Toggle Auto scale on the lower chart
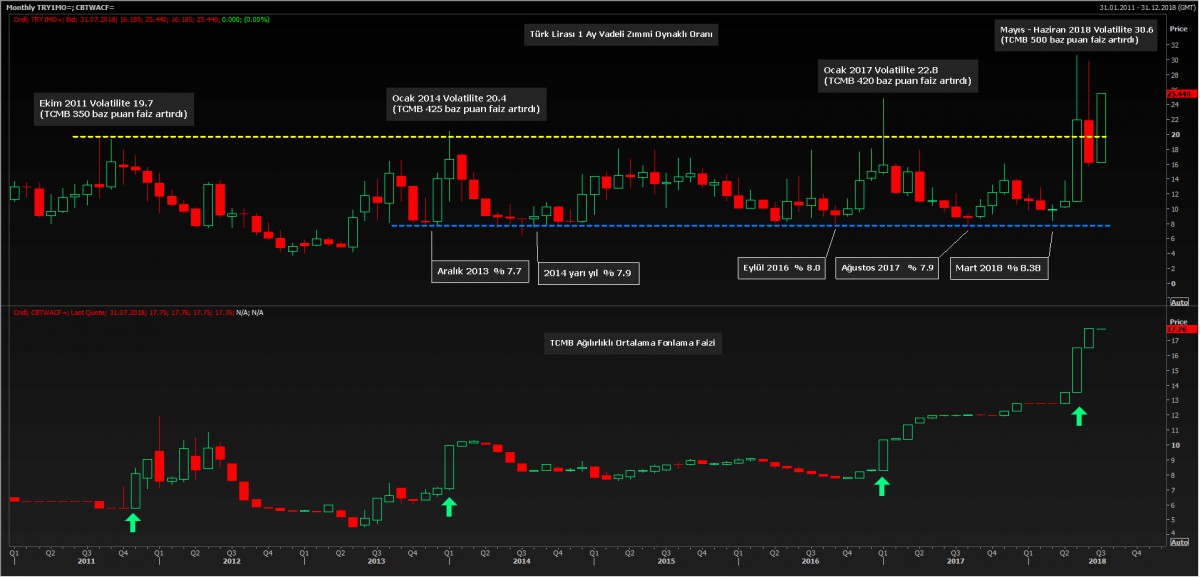Viewport: 1200px width, 578px height. click(1178, 541)
